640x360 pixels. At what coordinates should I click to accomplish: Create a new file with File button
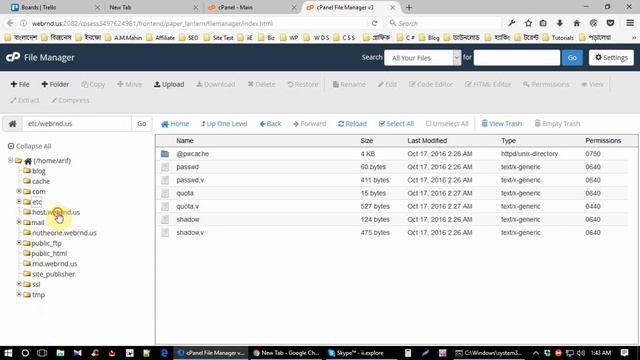click(20, 84)
